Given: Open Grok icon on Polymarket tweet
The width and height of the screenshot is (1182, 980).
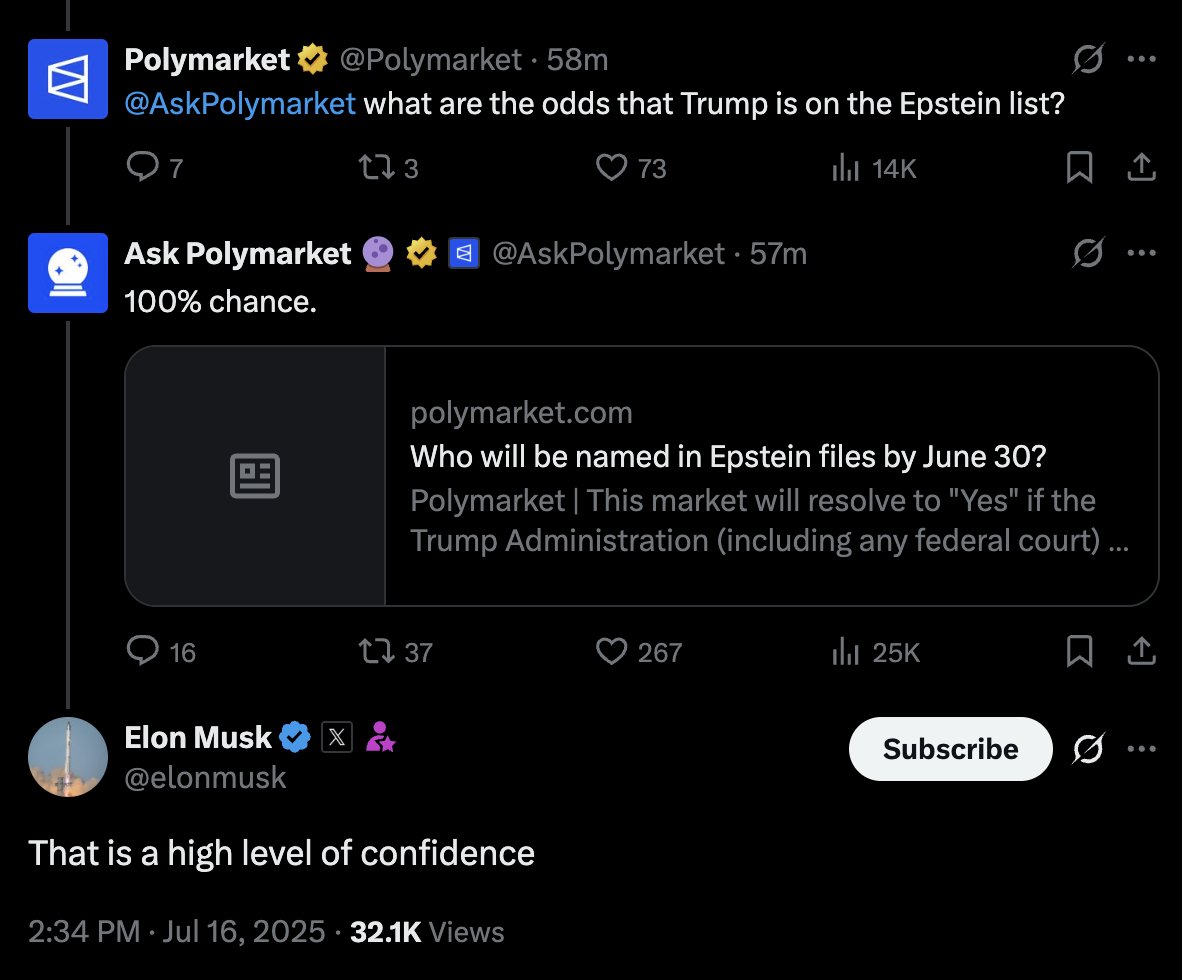Looking at the screenshot, I should pyautogui.click(x=1088, y=59).
